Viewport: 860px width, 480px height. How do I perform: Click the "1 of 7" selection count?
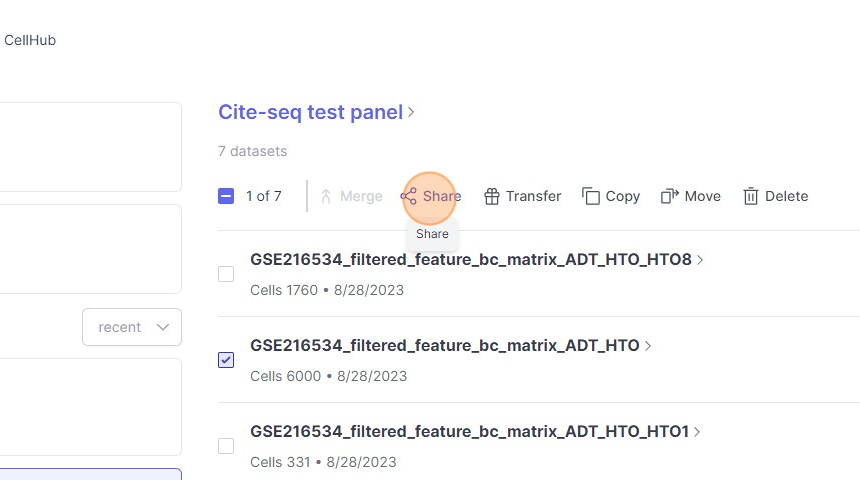(x=264, y=196)
